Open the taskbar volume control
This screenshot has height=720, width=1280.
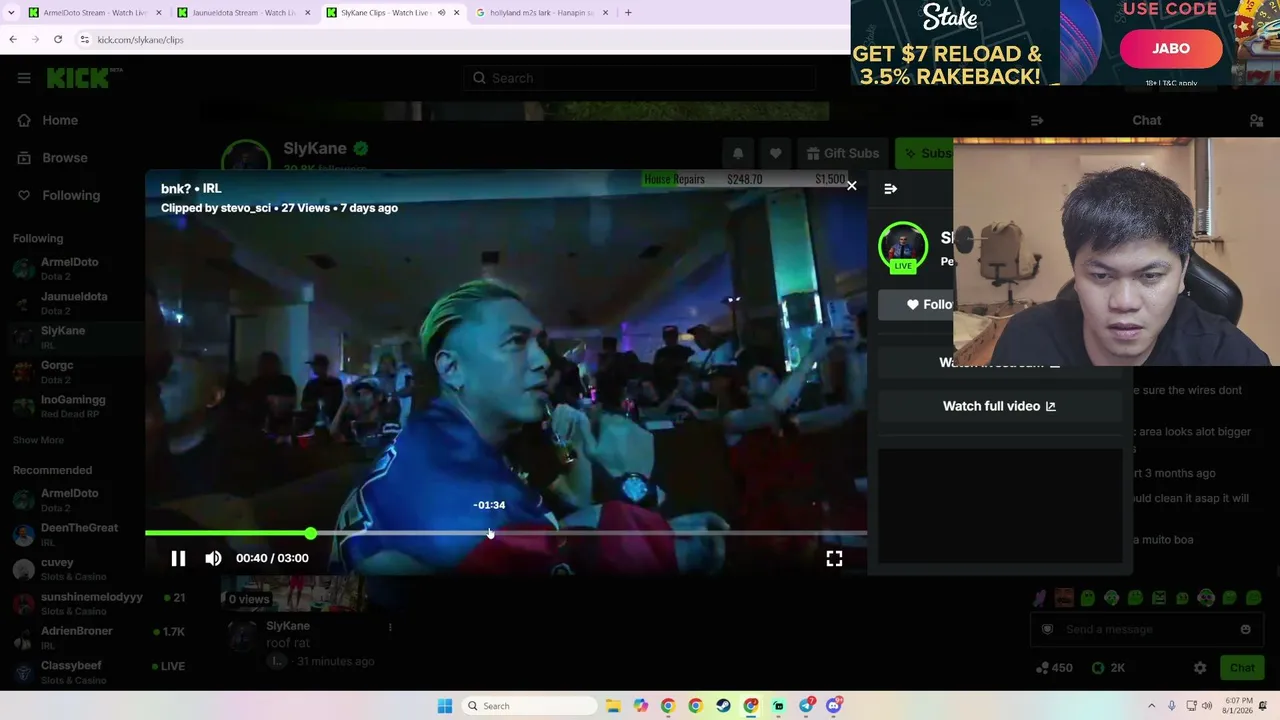tap(1207, 706)
